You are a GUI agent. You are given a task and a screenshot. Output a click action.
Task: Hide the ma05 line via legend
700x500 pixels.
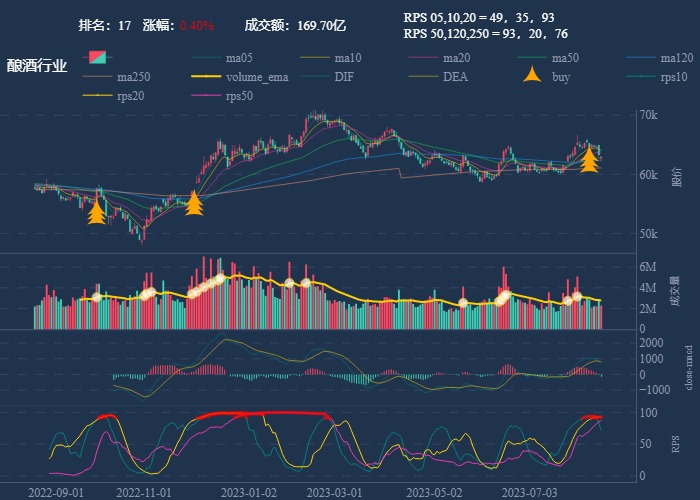click(x=239, y=57)
